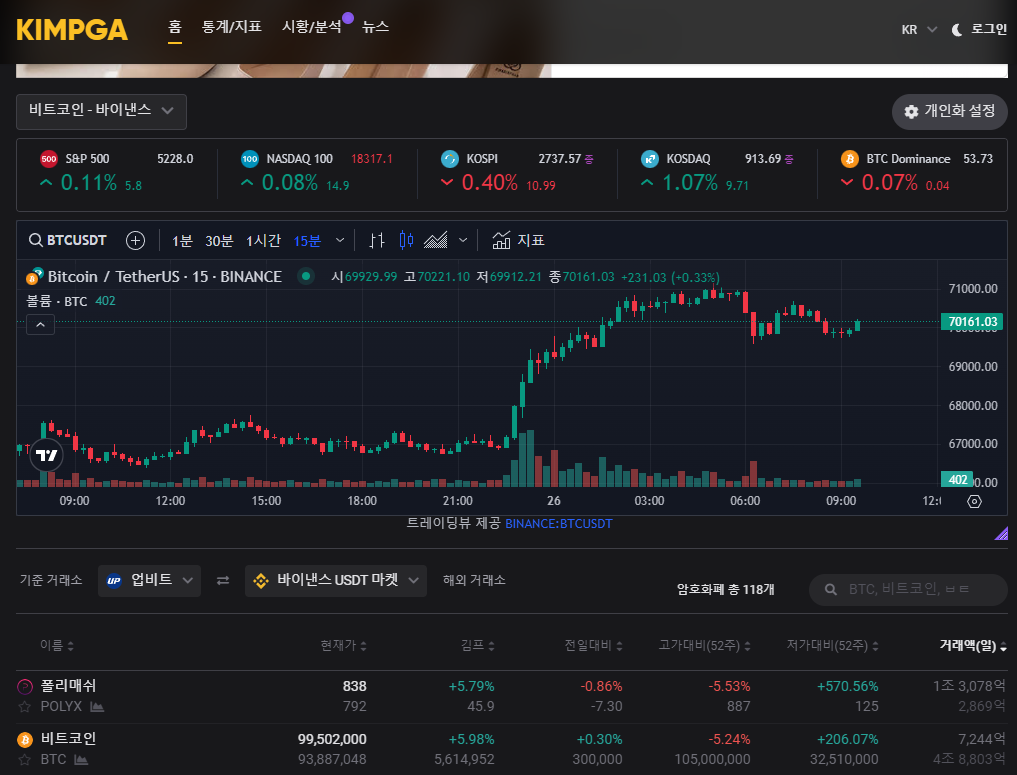
Task: Click the 기준 거래소 label
Action: point(51,580)
